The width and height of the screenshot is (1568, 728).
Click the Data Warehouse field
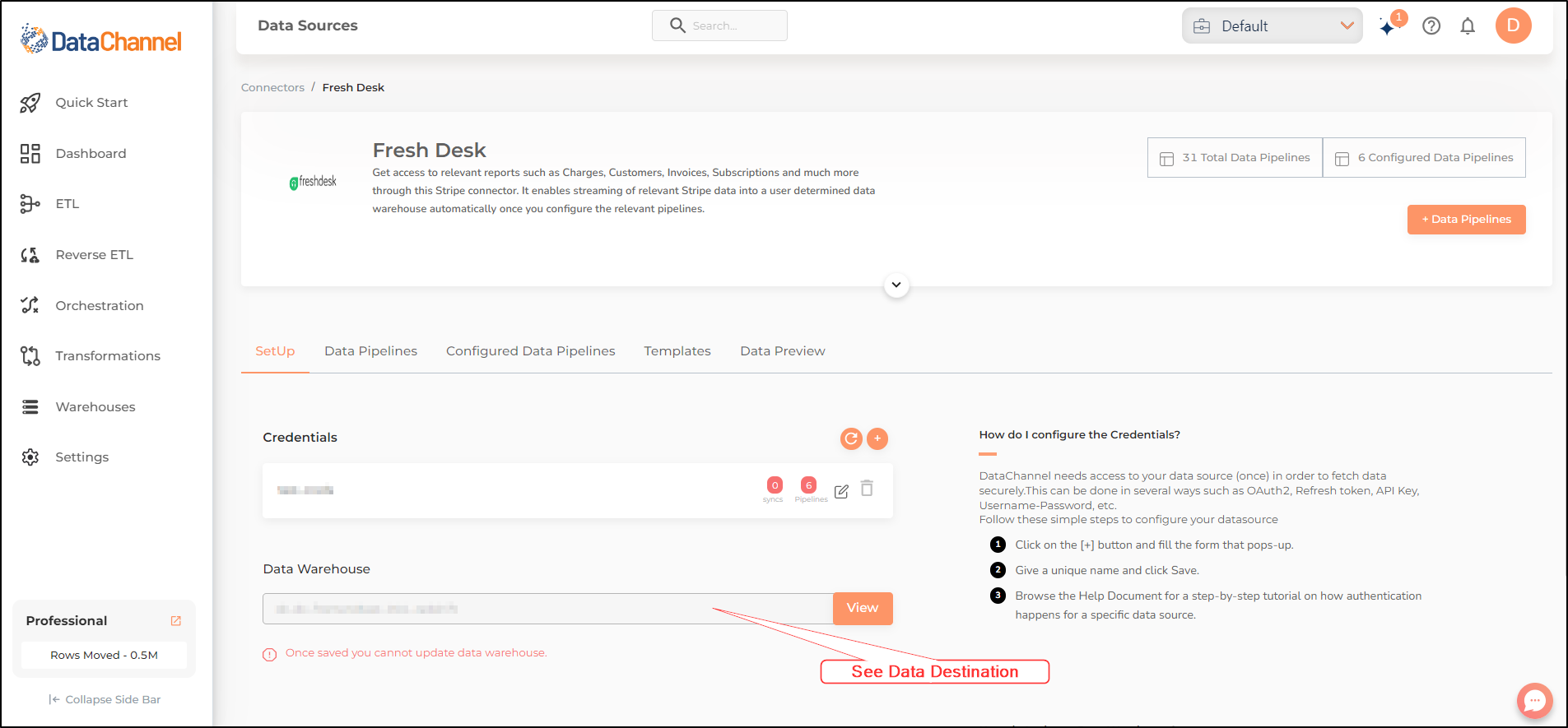coord(548,609)
